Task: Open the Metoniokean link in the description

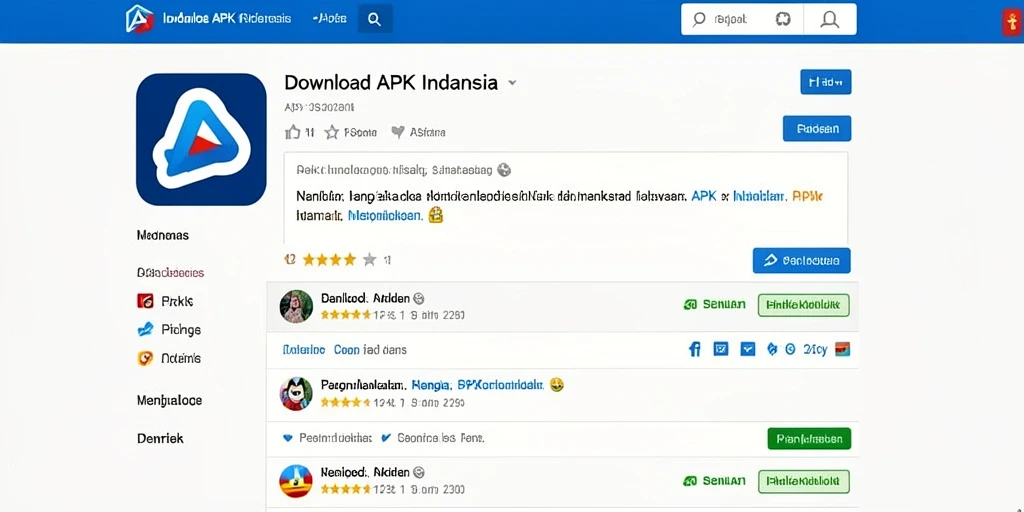Action: coord(385,214)
